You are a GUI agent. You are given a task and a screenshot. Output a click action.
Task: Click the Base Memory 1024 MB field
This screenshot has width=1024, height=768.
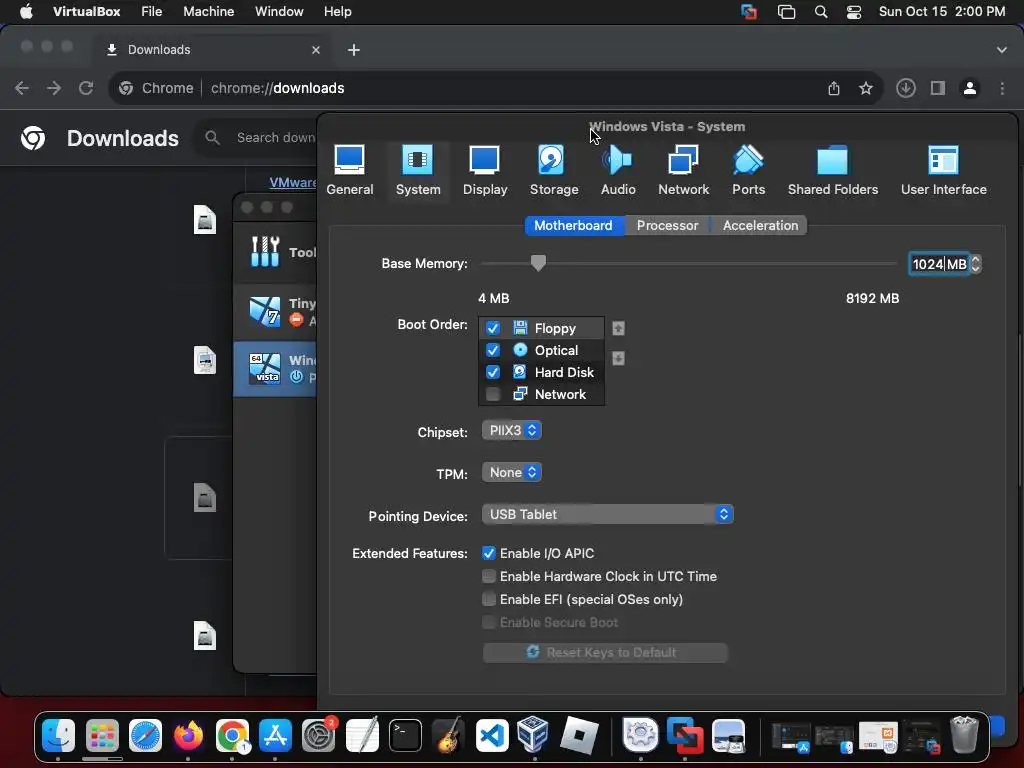tap(938, 264)
